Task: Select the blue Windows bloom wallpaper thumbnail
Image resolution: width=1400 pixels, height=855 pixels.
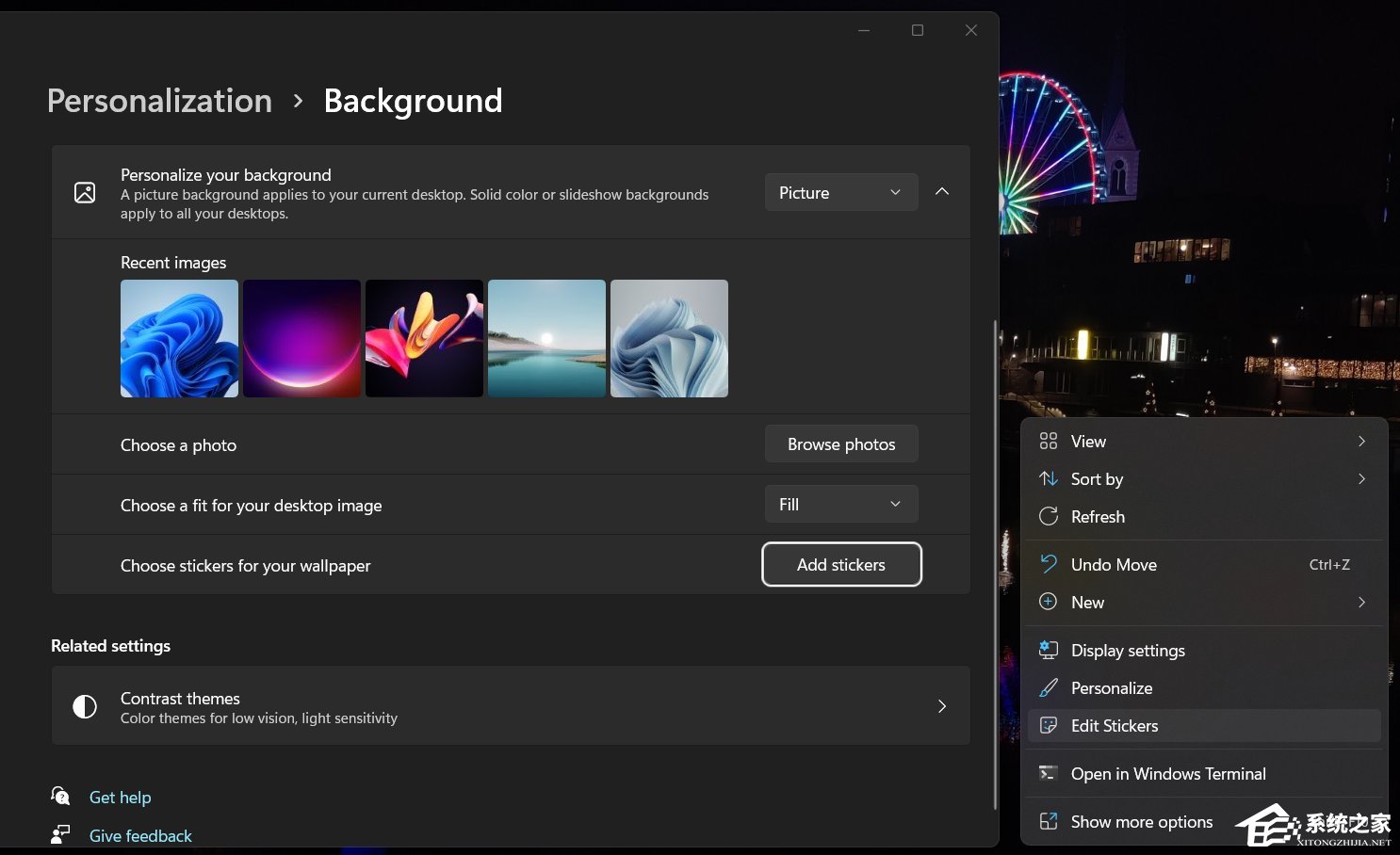Action: click(x=179, y=339)
